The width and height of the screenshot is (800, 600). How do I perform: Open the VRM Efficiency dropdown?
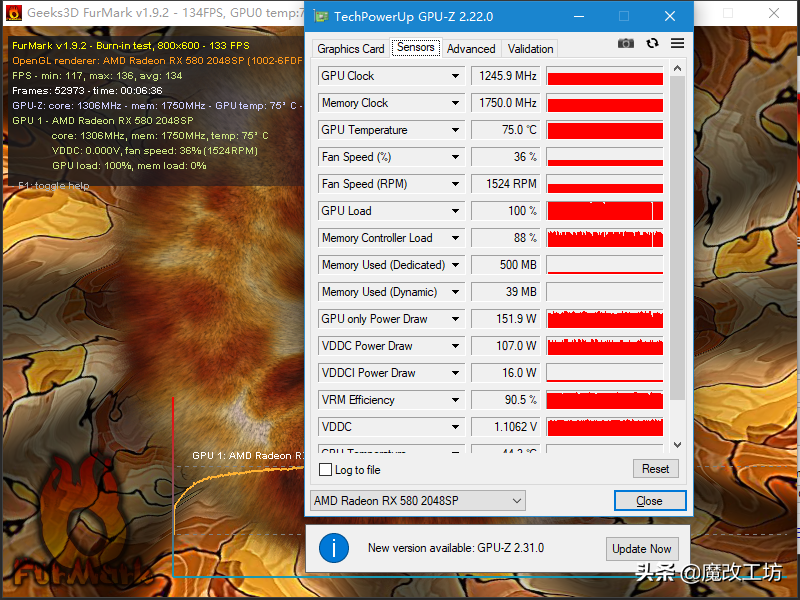455,401
